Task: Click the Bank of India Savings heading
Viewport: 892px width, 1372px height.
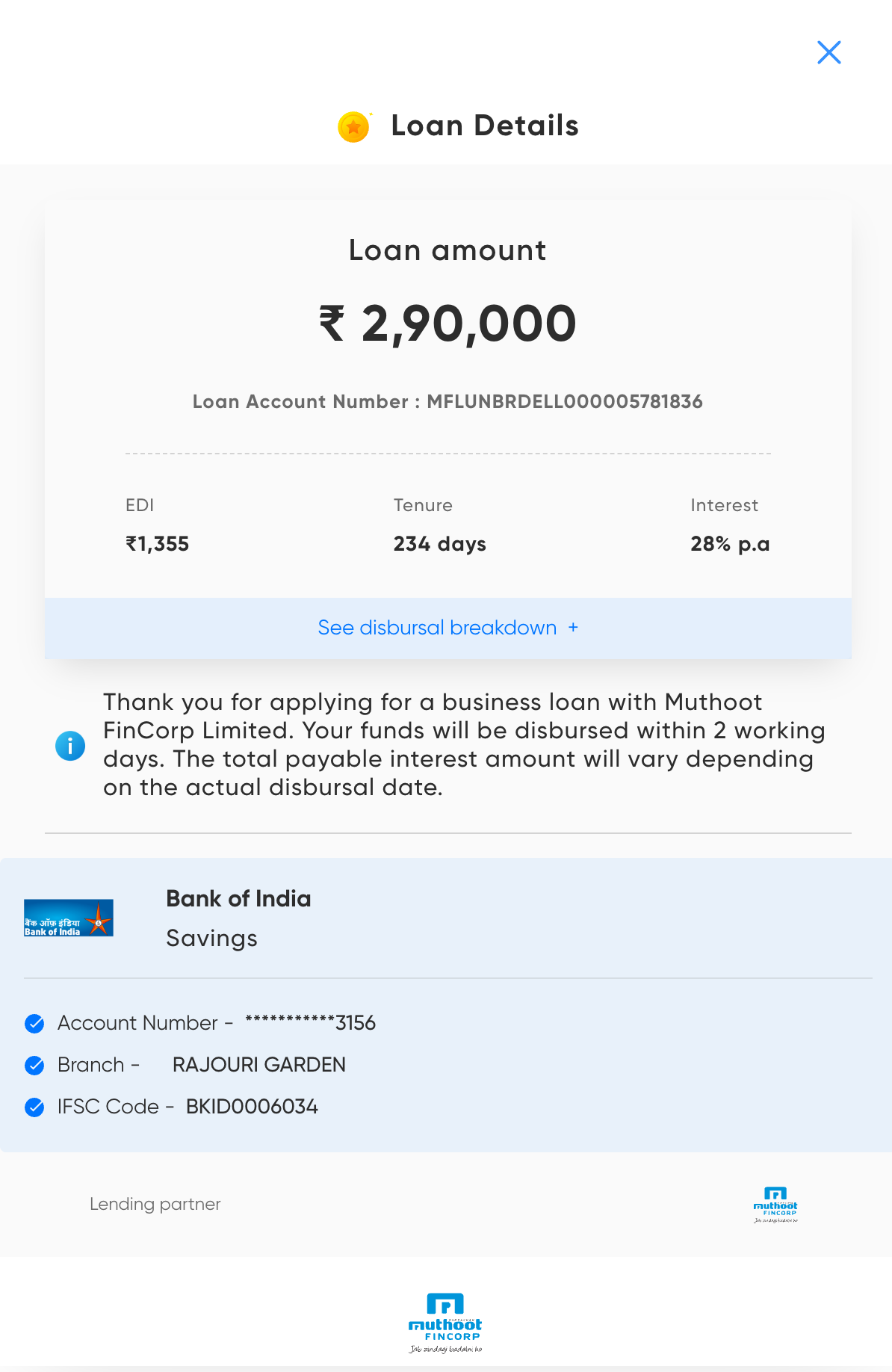Action: tap(238, 899)
